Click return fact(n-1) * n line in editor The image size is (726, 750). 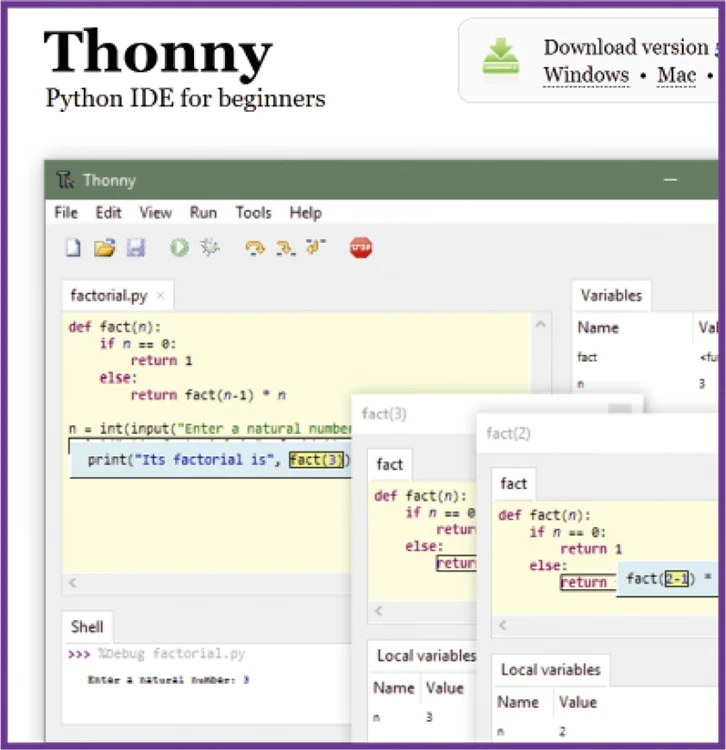tap(208, 395)
